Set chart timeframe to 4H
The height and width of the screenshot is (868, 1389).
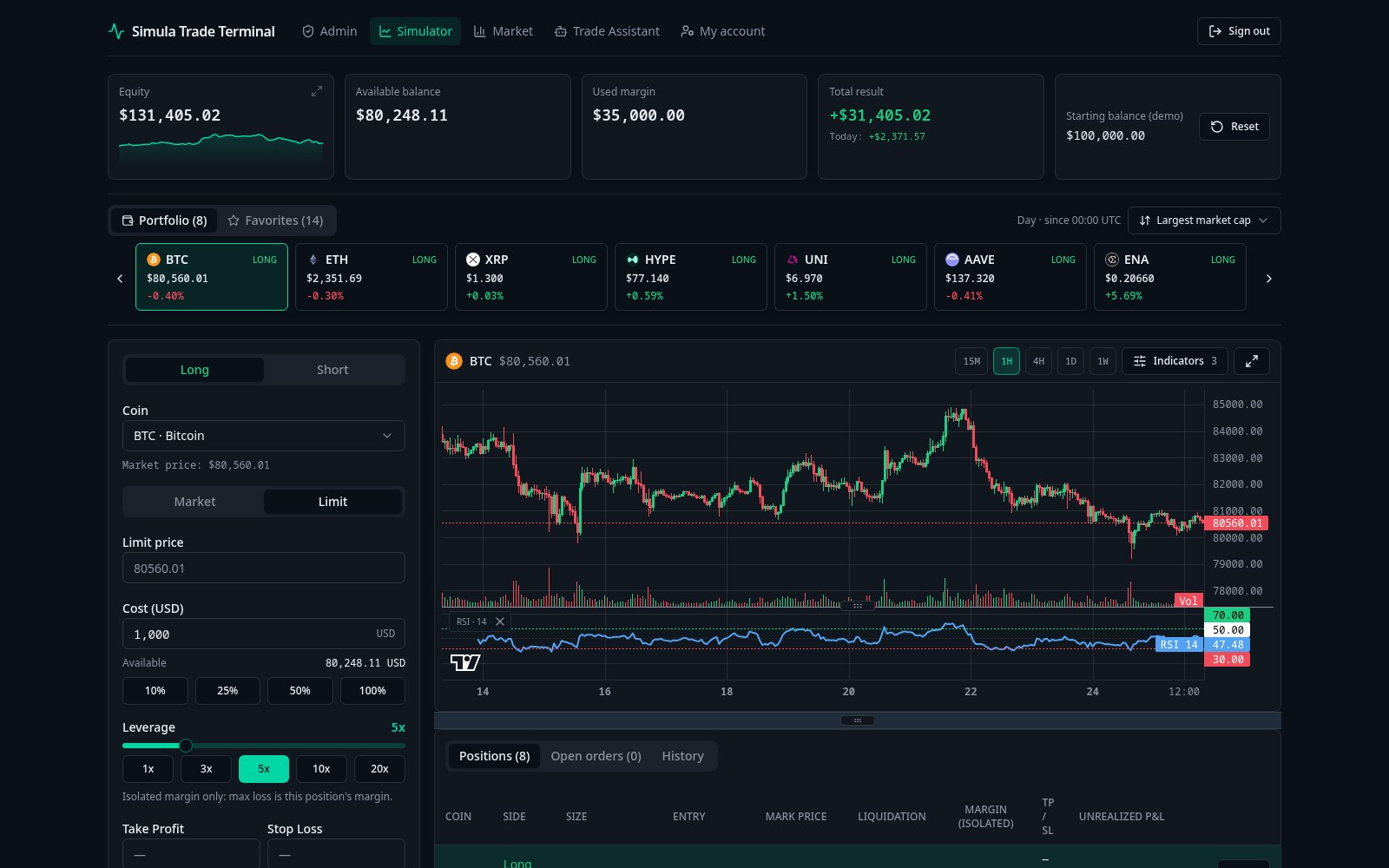pyautogui.click(x=1038, y=361)
